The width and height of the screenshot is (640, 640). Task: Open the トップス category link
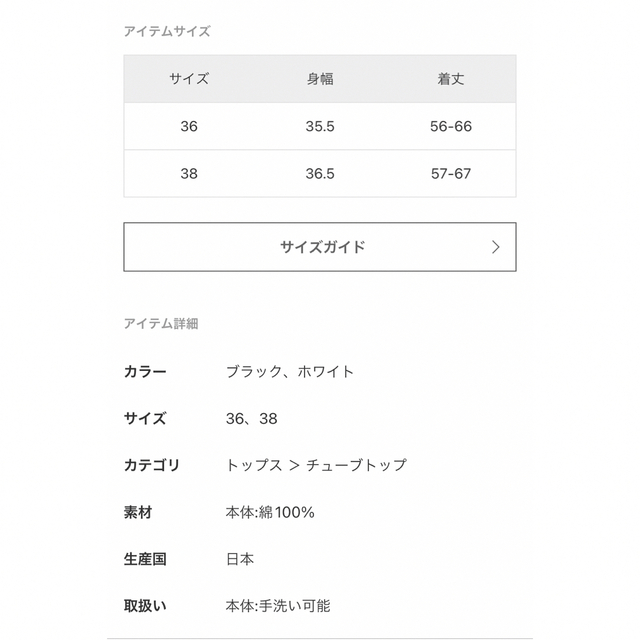[254, 465]
